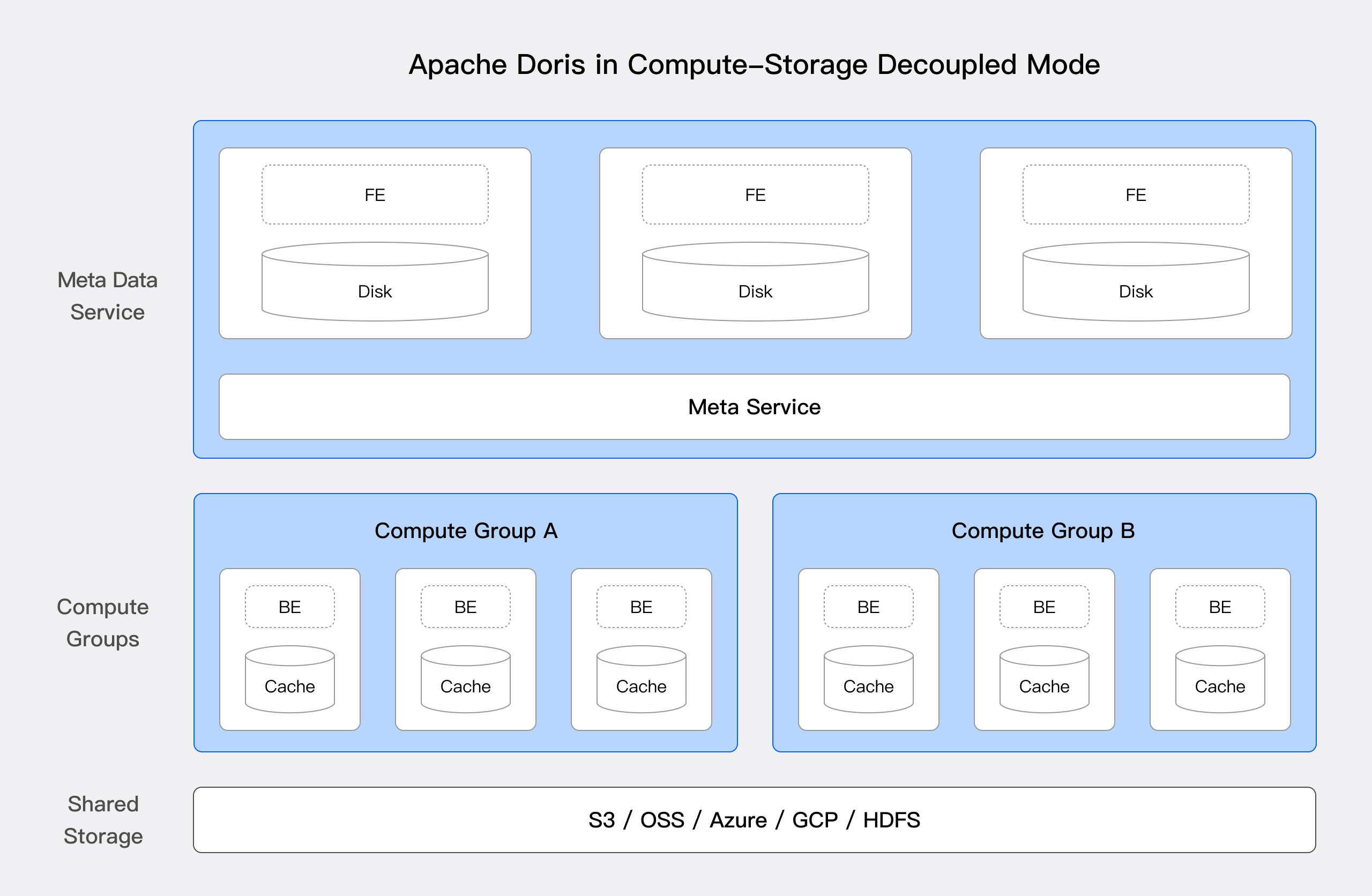The height and width of the screenshot is (896, 1372).
Task: Select the Compute Group A header label
Action: 466,531
